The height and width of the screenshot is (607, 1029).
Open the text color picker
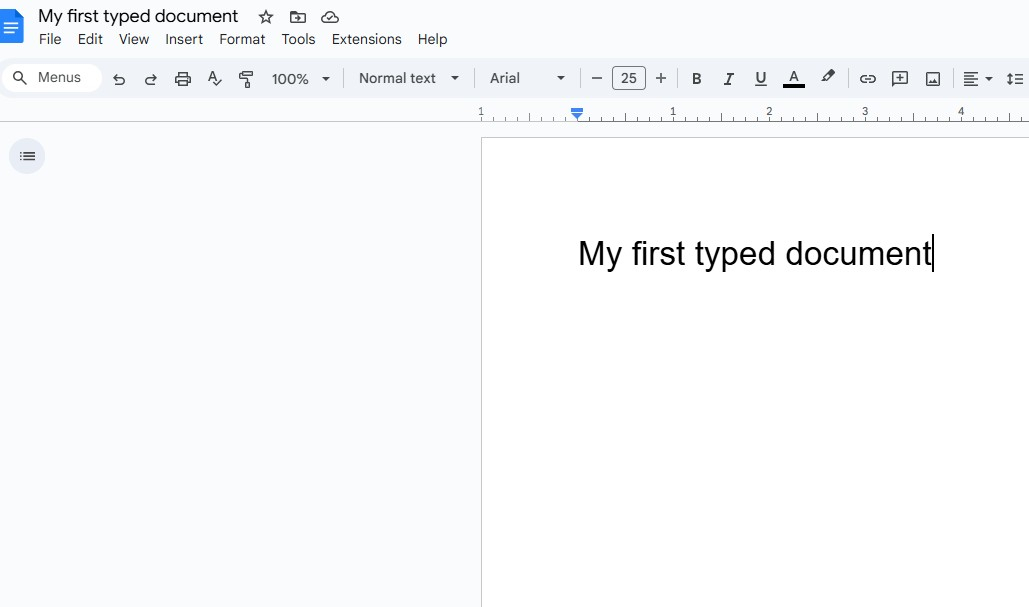pos(794,79)
